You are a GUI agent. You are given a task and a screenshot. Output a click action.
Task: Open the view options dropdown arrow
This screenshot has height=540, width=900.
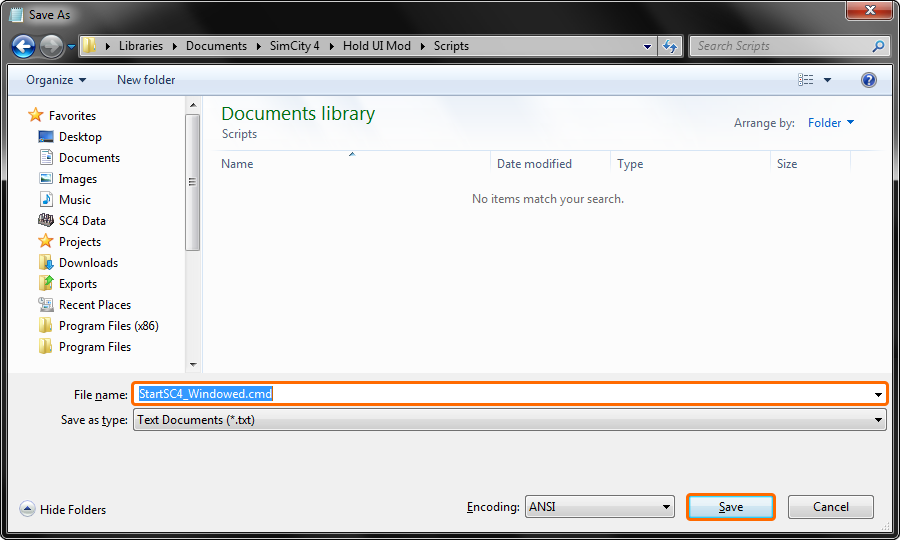click(827, 80)
